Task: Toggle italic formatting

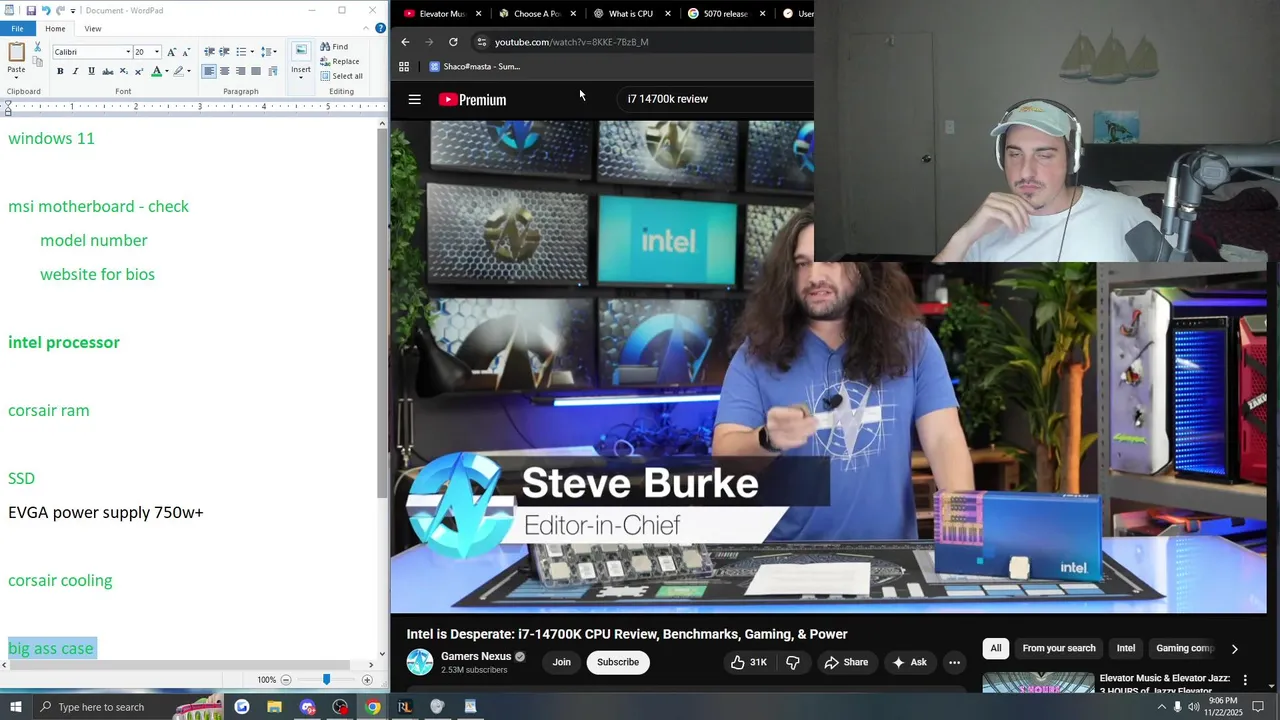Action: pyautogui.click(x=76, y=71)
